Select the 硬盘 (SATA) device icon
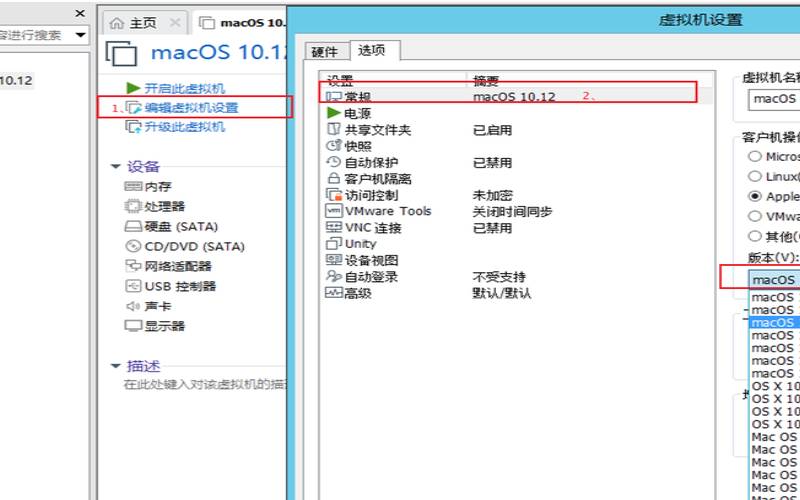Screen dimensions: 800x500 [133, 226]
